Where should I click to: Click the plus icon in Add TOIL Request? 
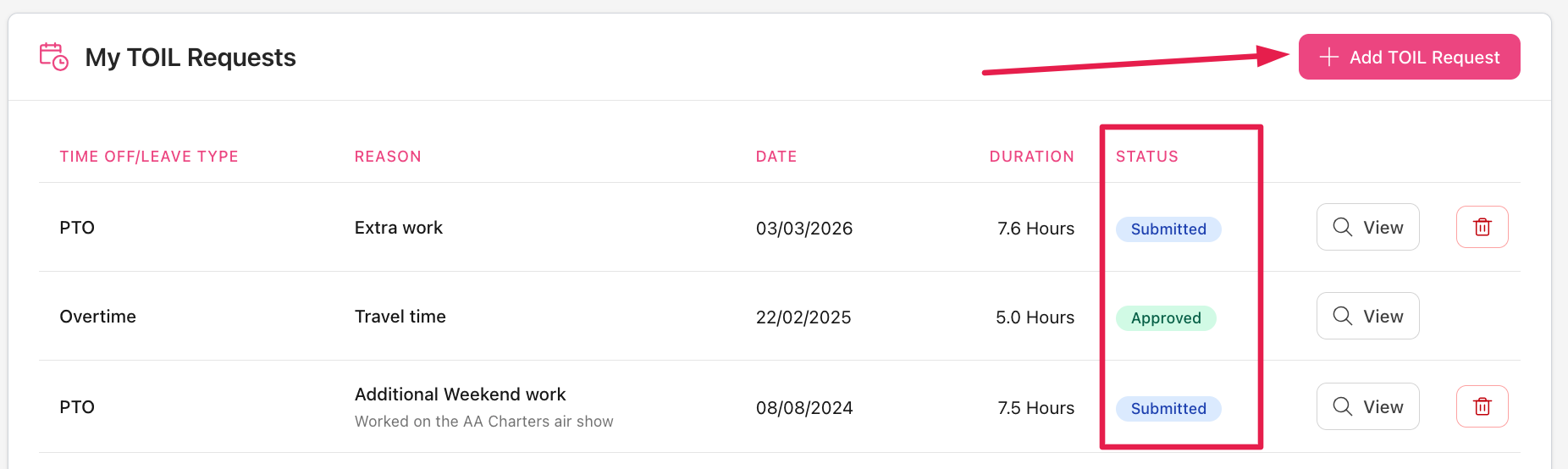click(x=1329, y=57)
